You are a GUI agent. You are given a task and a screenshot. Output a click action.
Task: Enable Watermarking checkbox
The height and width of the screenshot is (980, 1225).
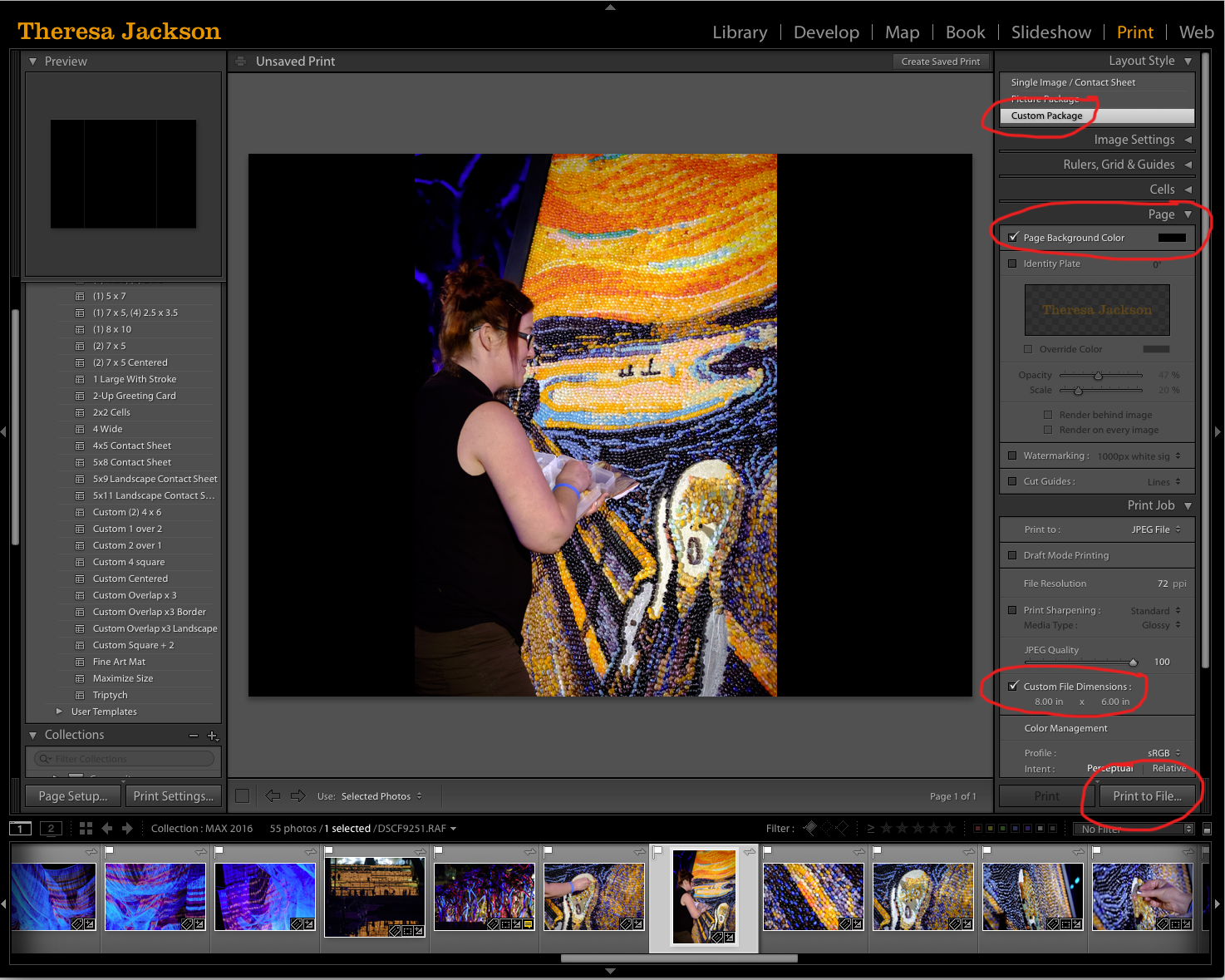[x=1012, y=456]
